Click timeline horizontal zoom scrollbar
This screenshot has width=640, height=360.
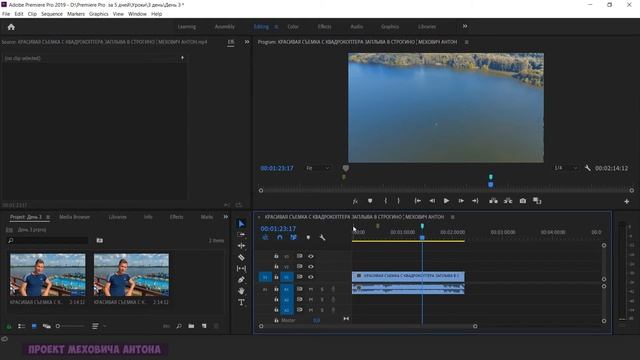368,326
